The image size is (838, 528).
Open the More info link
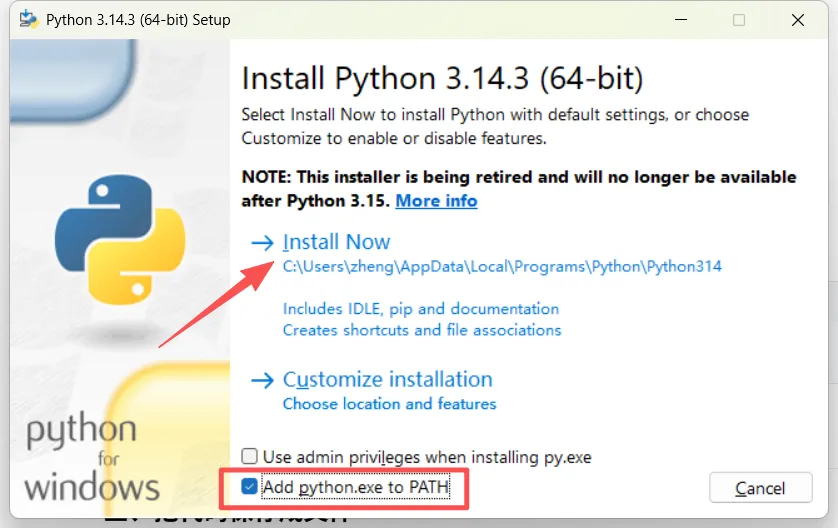tap(436, 201)
